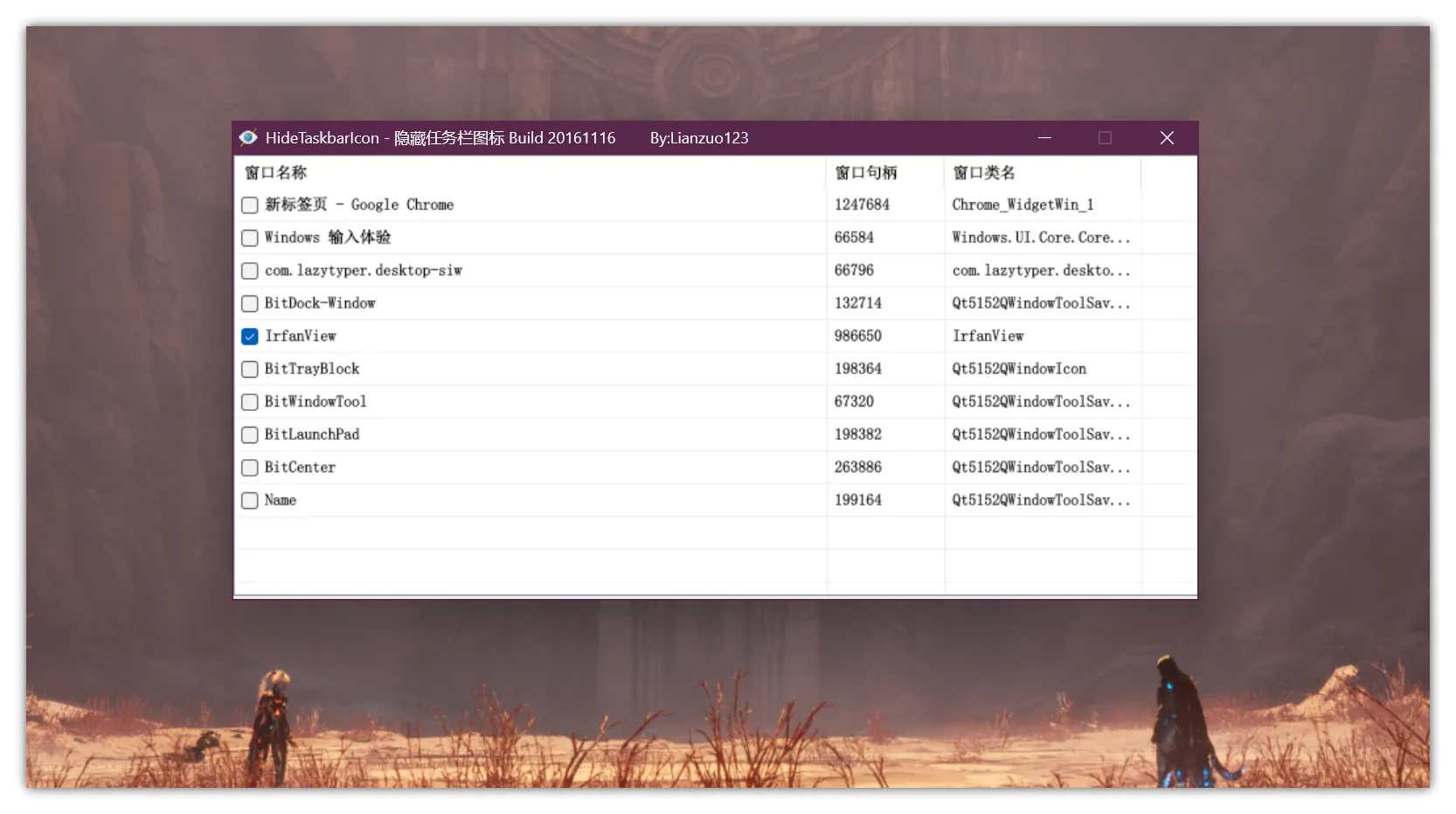
Task: Check the BitDock-Window entry
Action: point(249,303)
